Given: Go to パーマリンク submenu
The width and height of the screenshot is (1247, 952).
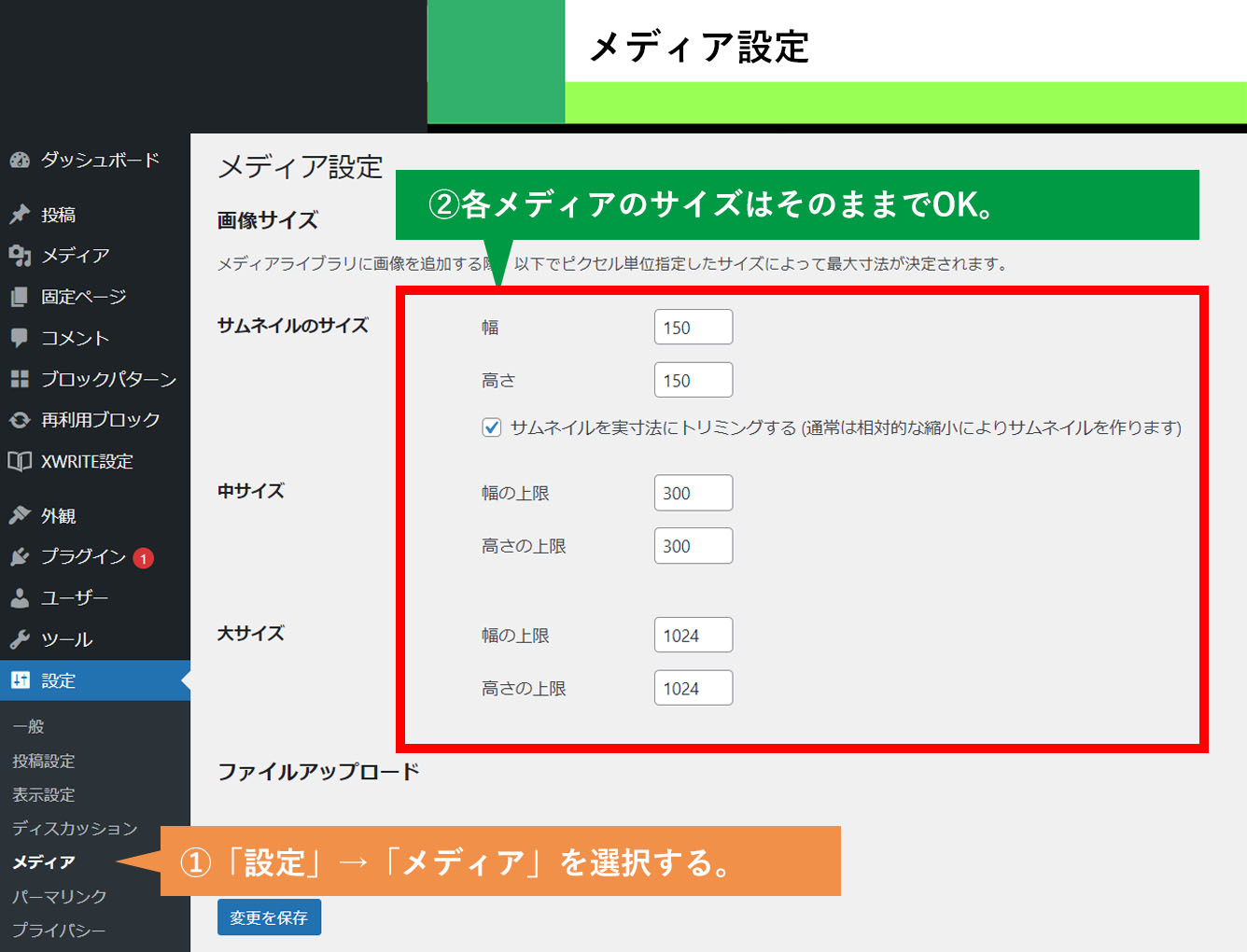Looking at the screenshot, I should tap(60, 896).
